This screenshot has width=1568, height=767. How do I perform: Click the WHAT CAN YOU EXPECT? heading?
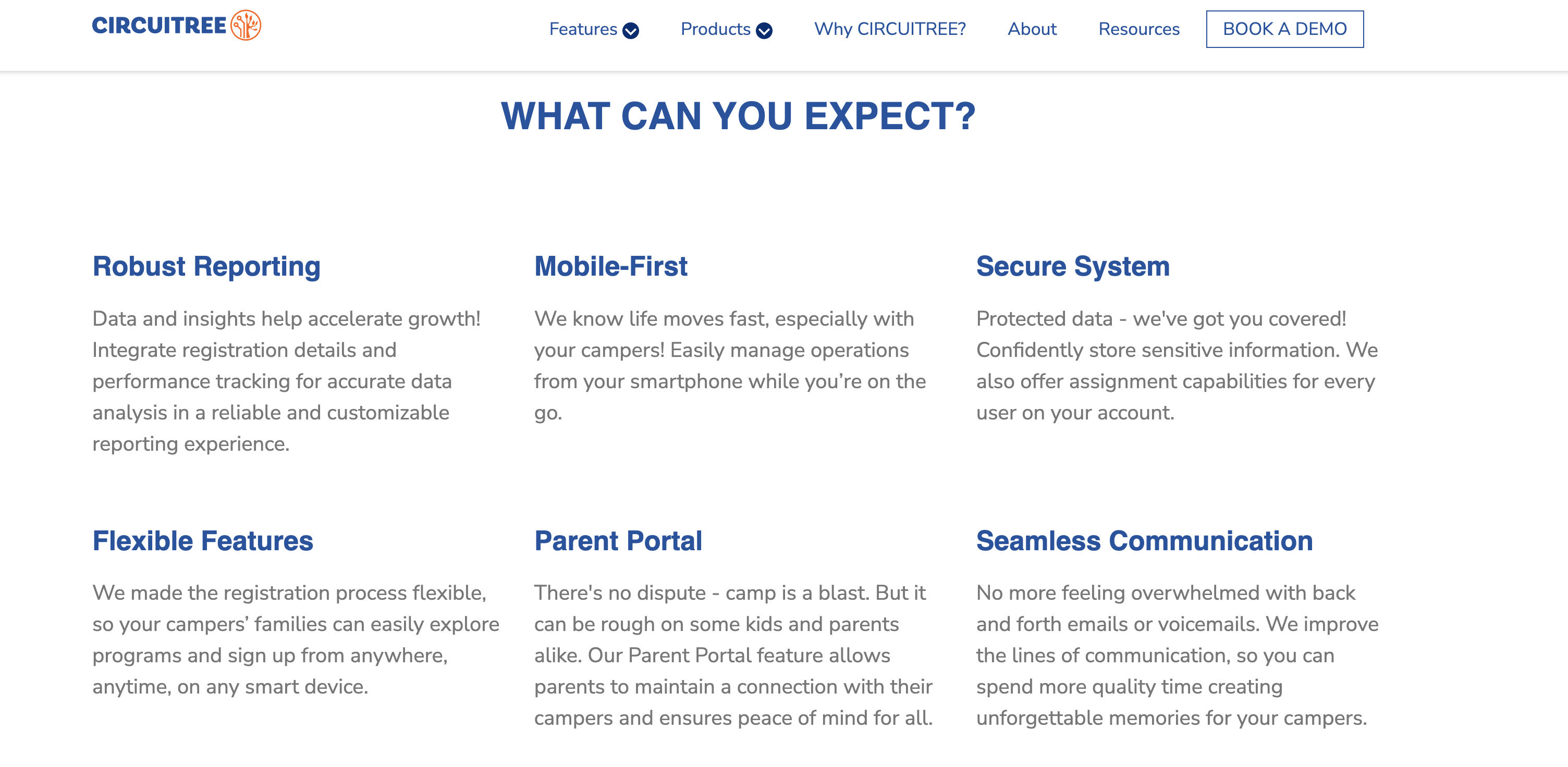738,116
